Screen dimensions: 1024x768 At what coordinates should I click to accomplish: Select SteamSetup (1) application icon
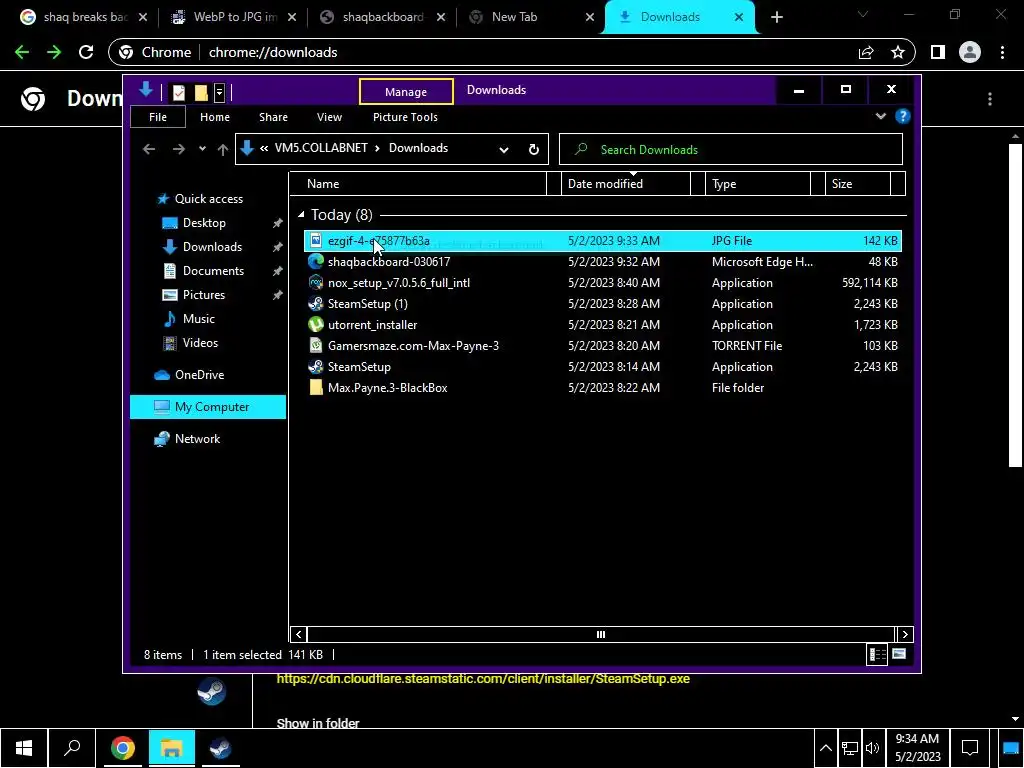point(315,303)
